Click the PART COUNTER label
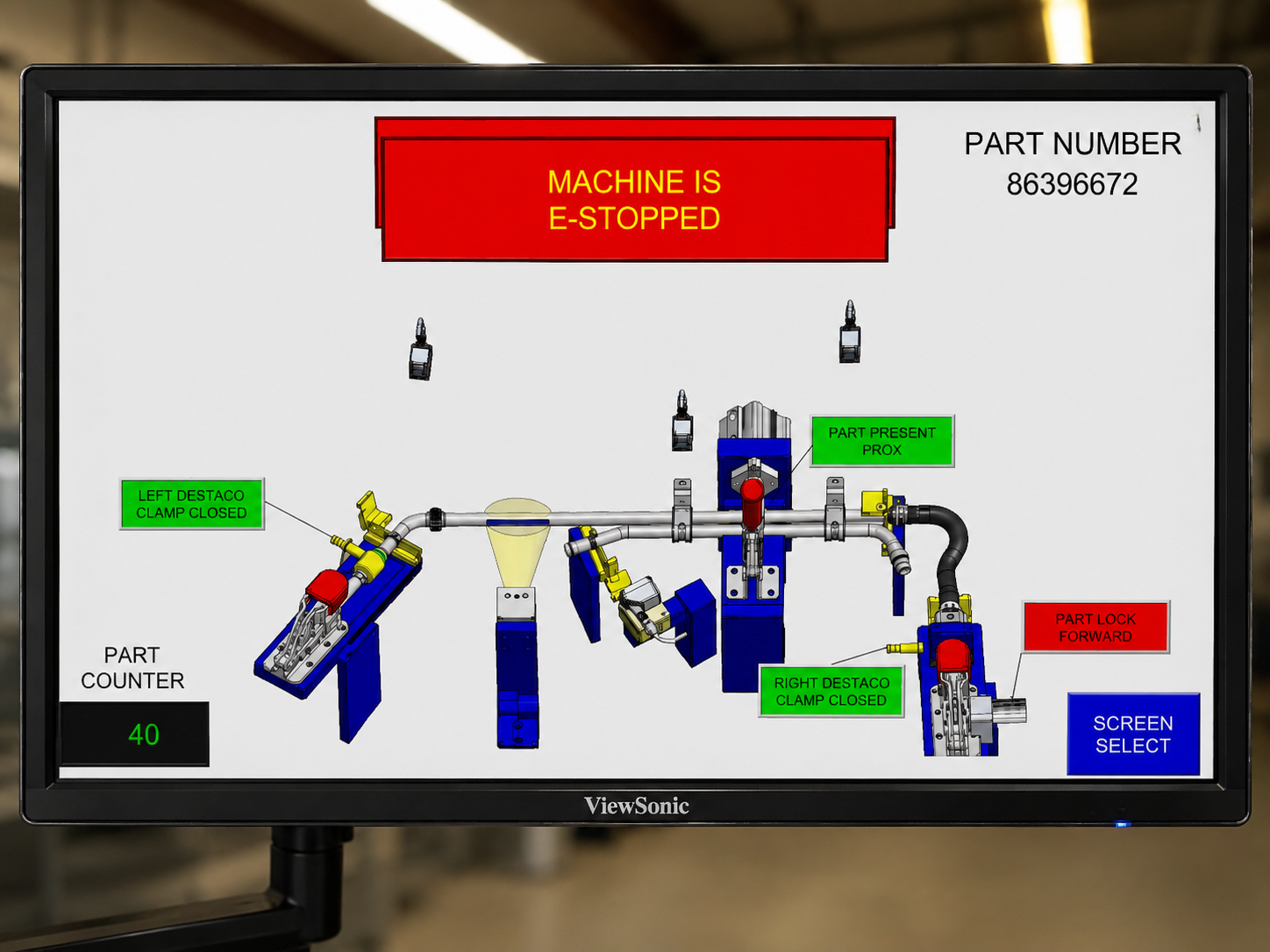Image resolution: width=1270 pixels, height=952 pixels. [x=132, y=668]
